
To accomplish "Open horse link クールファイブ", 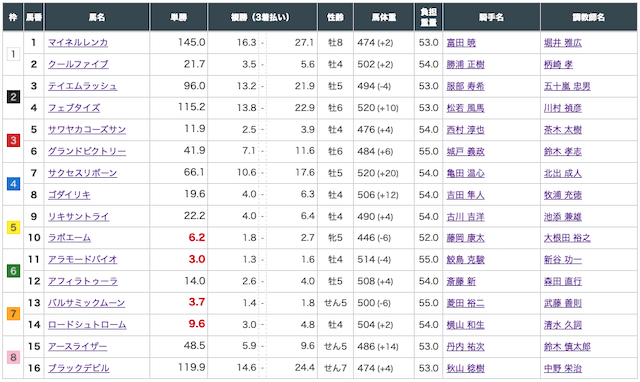I will (x=78, y=64).
